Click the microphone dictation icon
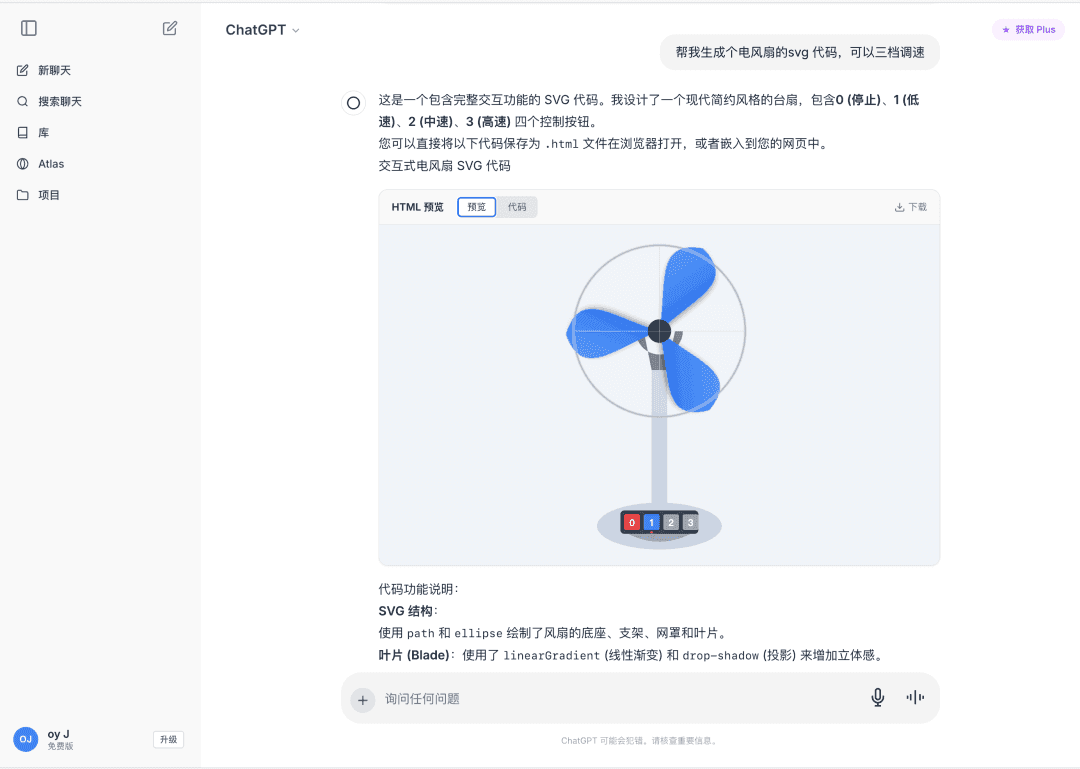This screenshot has width=1080, height=769. (877, 698)
